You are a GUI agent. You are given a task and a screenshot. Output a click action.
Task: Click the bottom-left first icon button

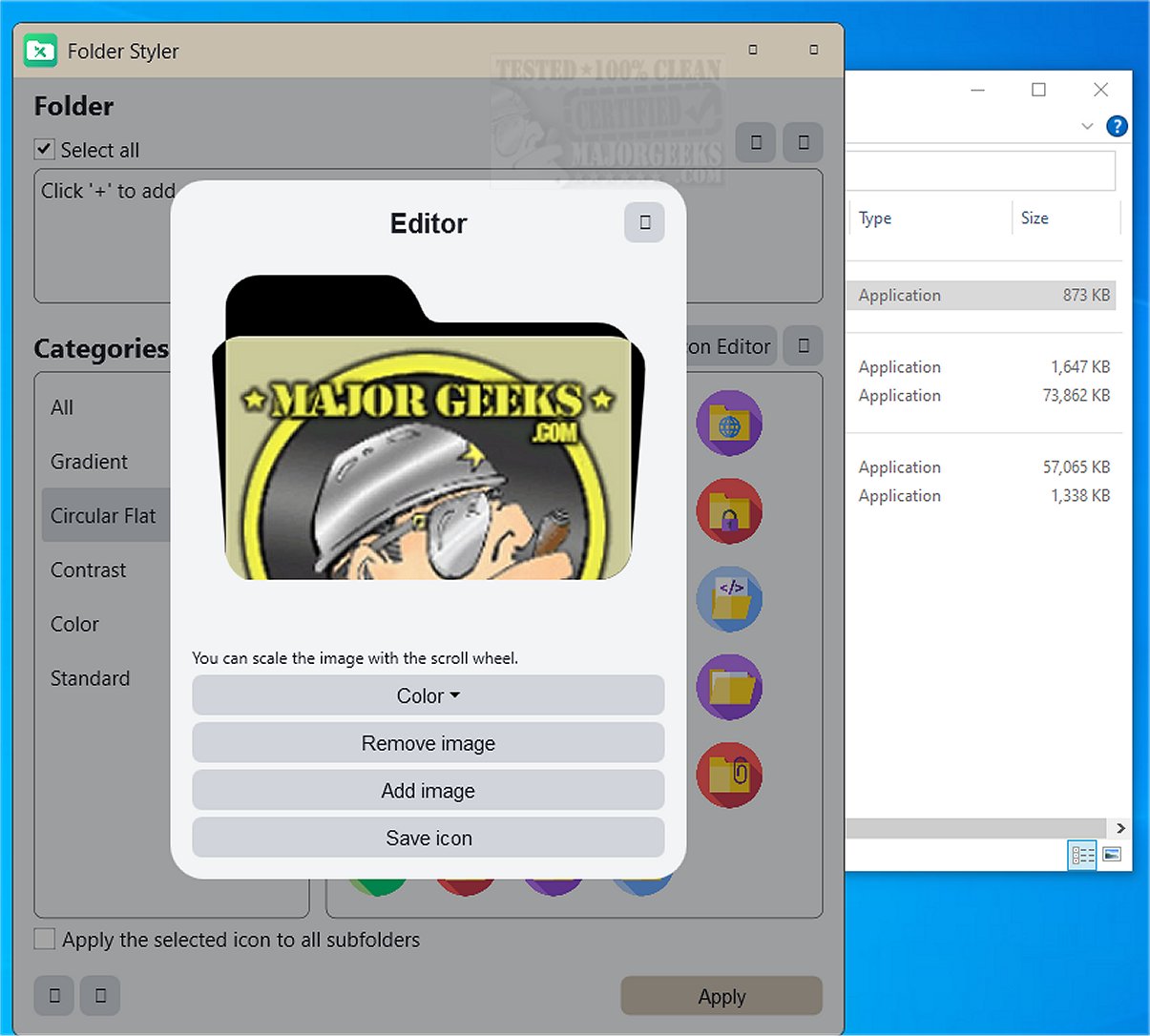tap(54, 996)
